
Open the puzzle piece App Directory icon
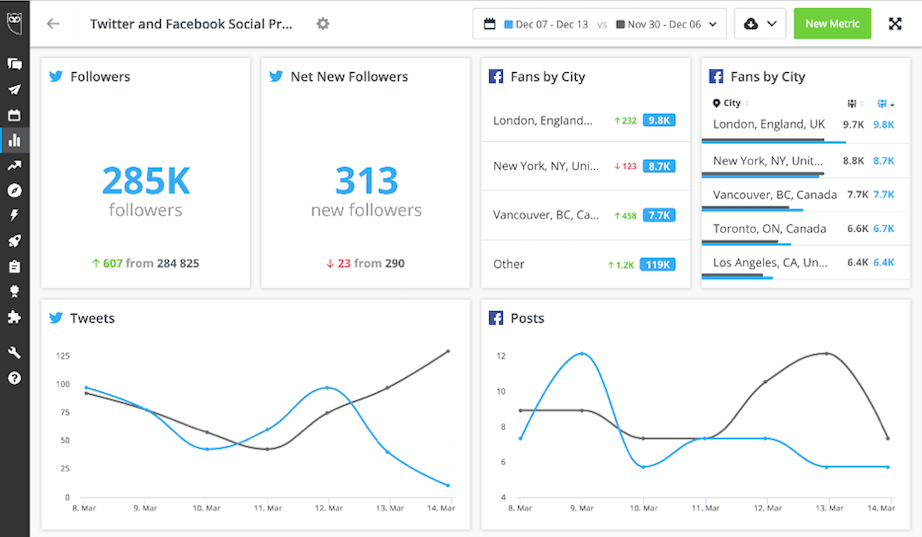coord(14,317)
